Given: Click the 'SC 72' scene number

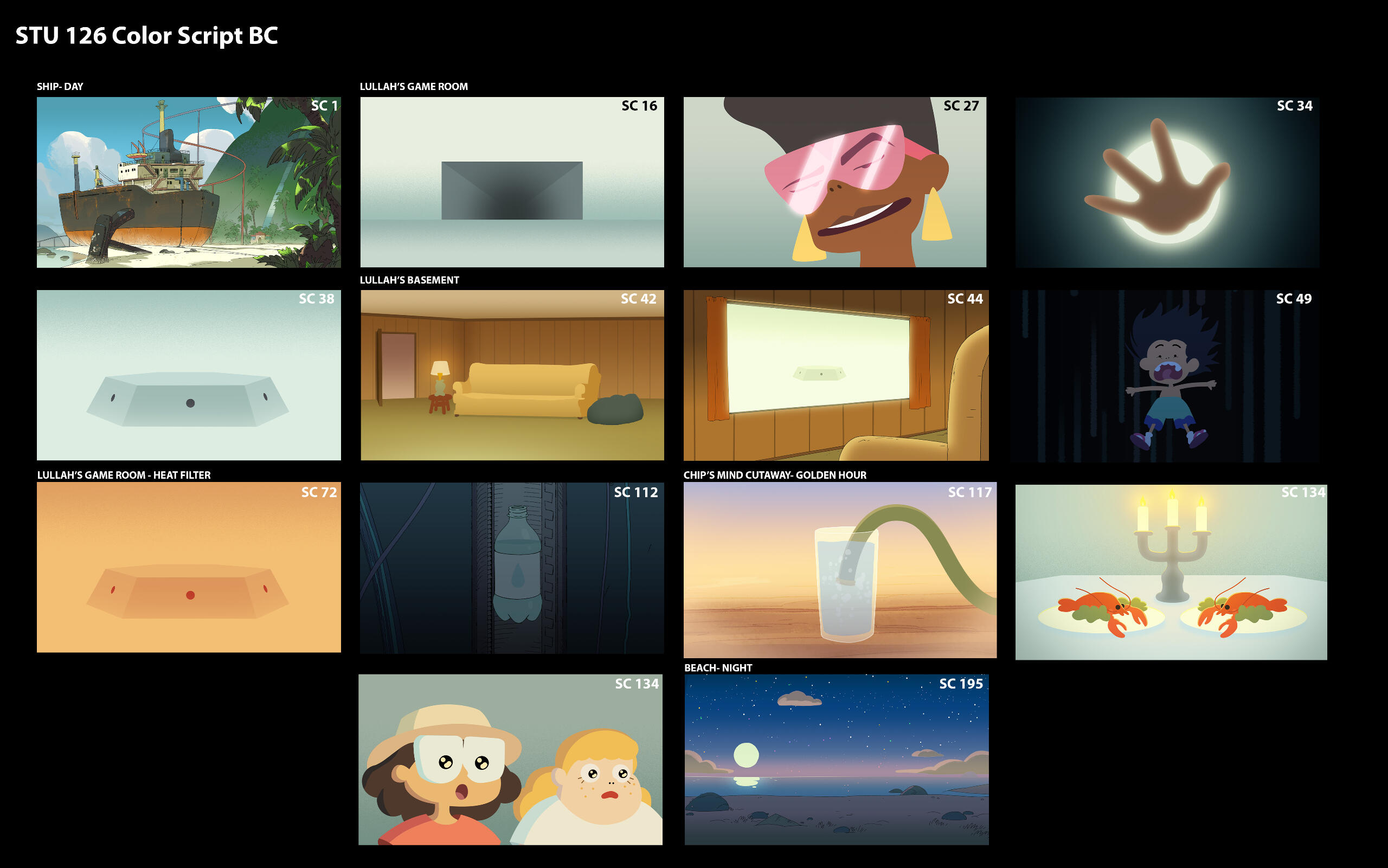Looking at the screenshot, I should 319,492.
